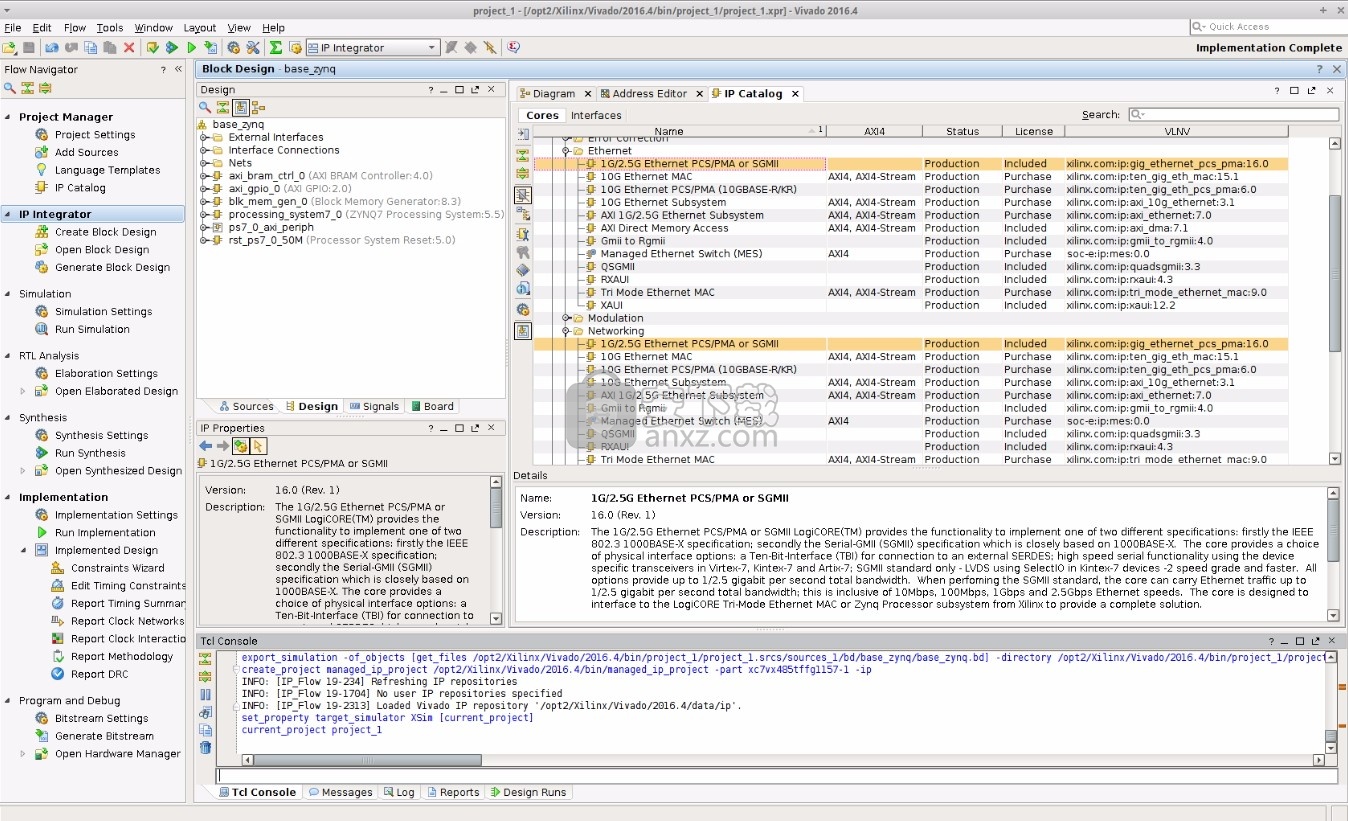
Task: Click Run Synthesis in Flow Navigator
Action: [x=90, y=453]
